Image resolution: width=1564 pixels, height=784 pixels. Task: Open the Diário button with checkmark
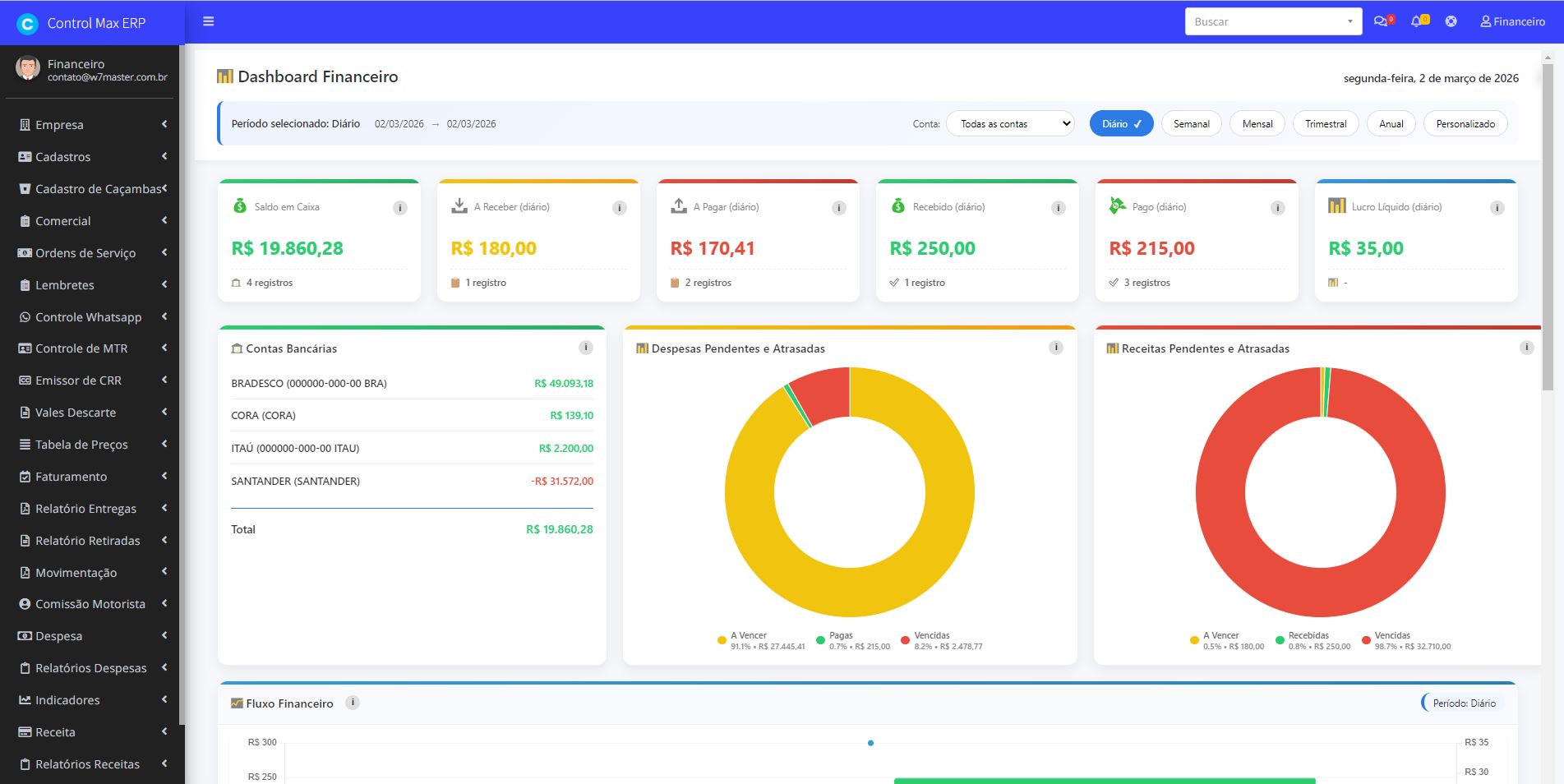[x=1121, y=123]
